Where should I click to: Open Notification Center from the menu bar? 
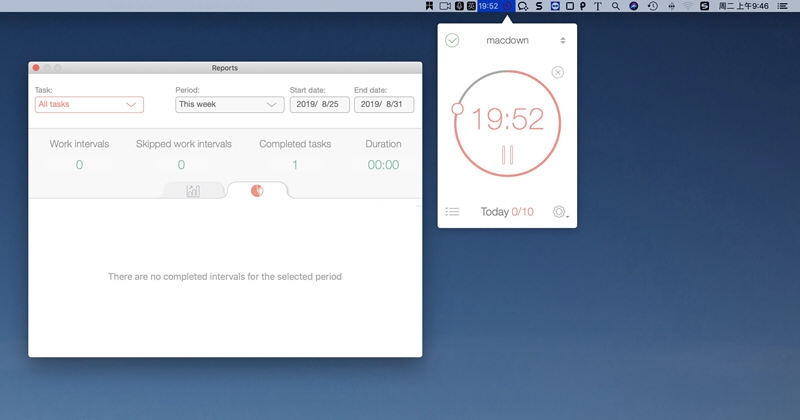tap(782, 6)
